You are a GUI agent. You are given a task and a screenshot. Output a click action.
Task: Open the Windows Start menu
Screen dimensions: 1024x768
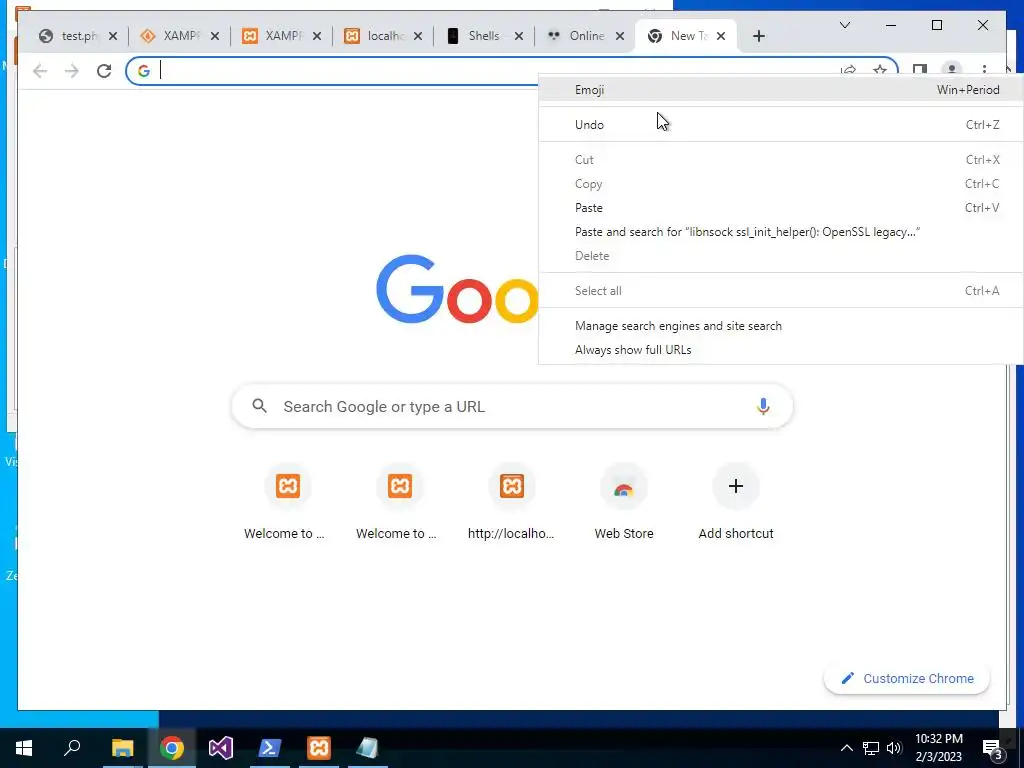click(x=24, y=748)
